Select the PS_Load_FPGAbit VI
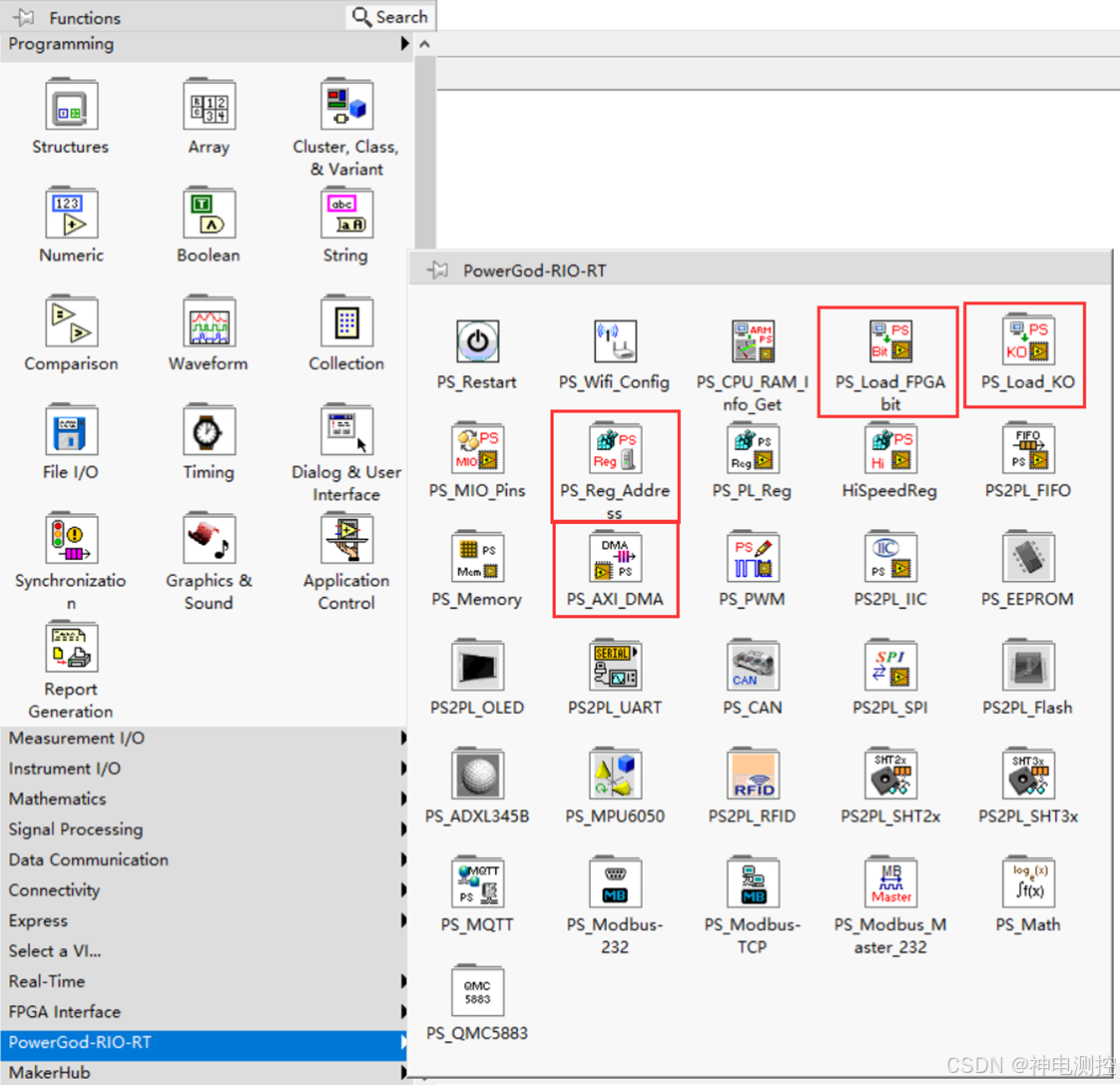 [890, 341]
